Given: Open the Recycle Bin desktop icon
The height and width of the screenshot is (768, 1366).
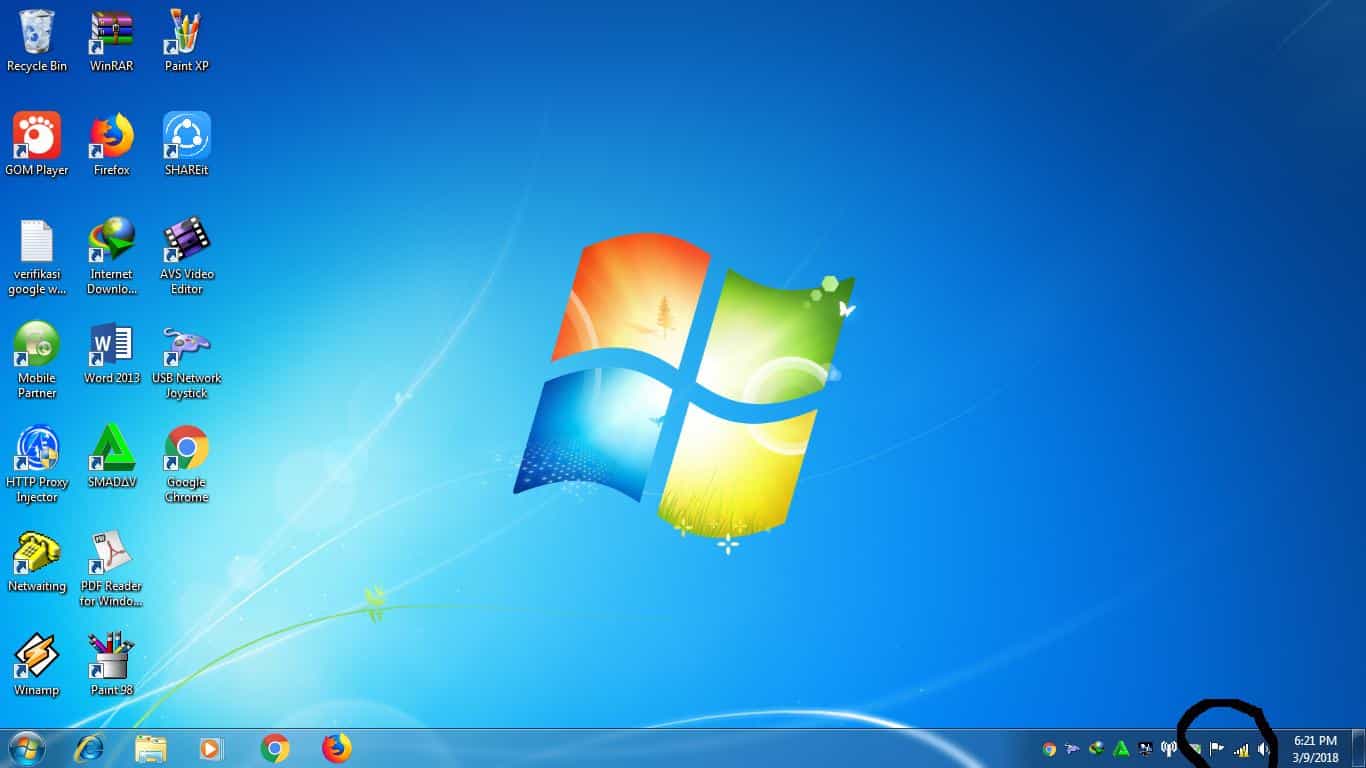Looking at the screenshot, I should (37, 41).
